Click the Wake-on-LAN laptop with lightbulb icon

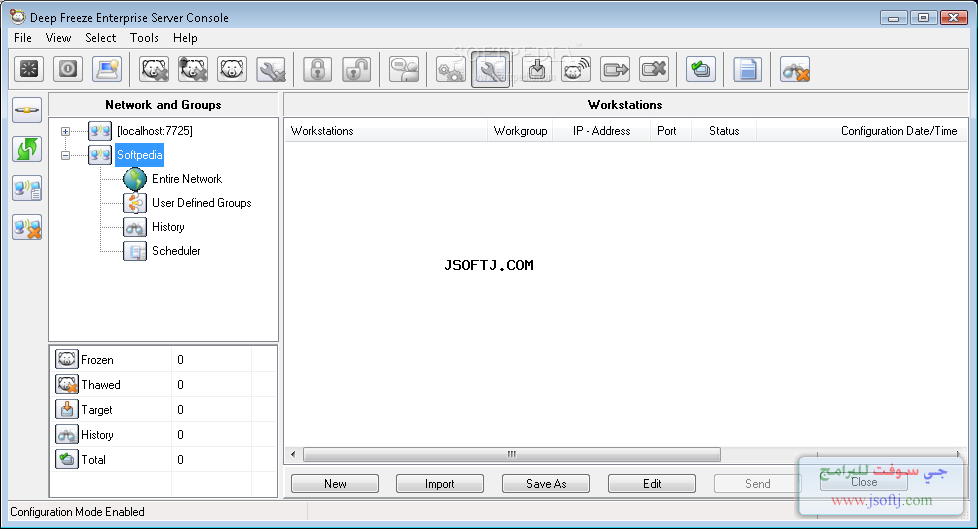[x=107, y=69]
